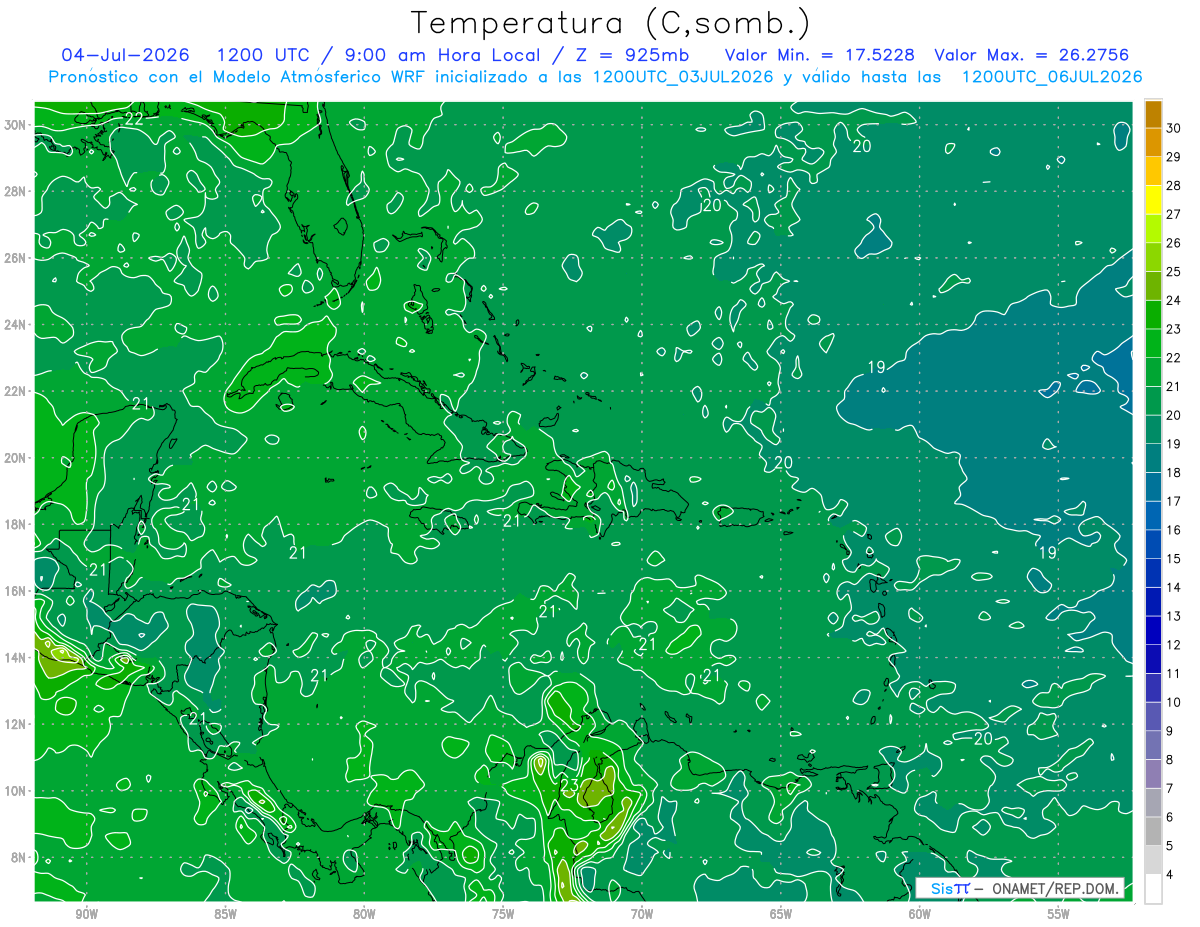Click the 18N latitude axis label
Screen dimensions: 1200x927
coord(17,524)
